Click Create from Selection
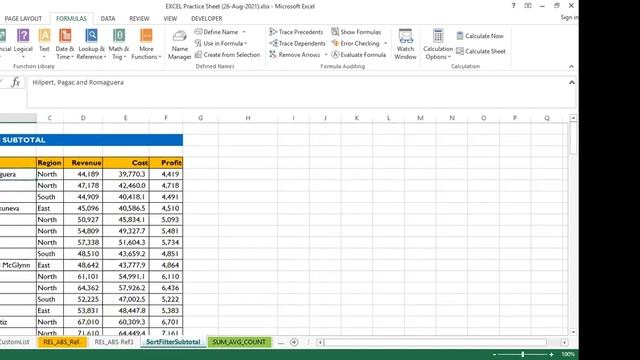Screen dimensions: 640x360 (227, 55)
